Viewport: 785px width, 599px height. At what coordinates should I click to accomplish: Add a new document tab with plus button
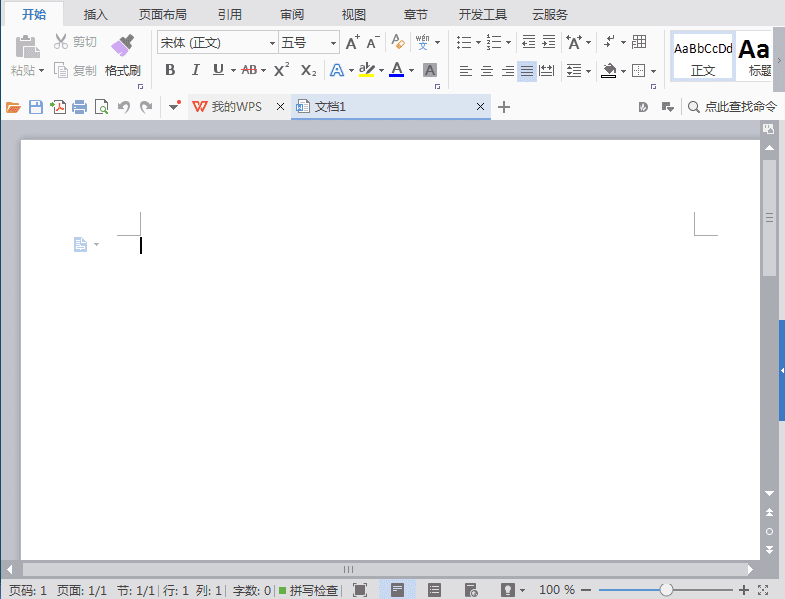point(504,107)
